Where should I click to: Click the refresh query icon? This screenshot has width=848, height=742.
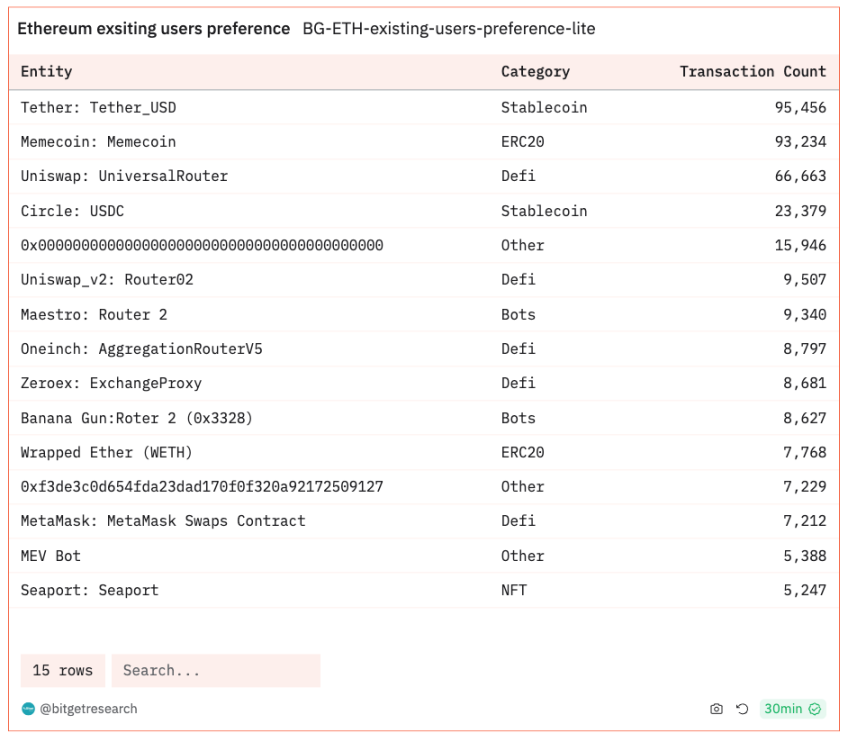click(742, 708)
